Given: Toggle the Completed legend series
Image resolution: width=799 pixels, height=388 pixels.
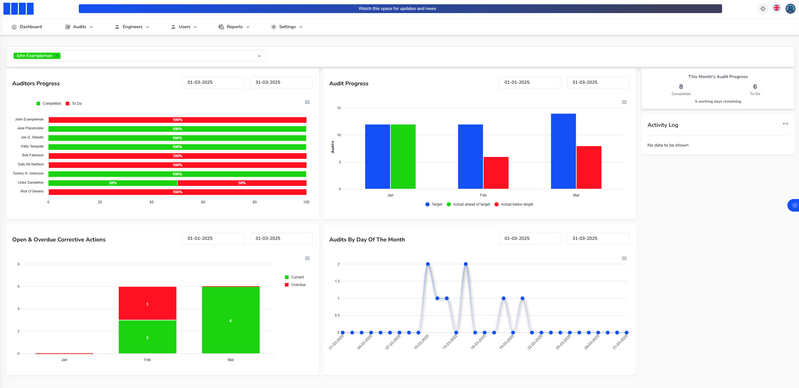Looking at the screenshot, I should [x=48, y=104].
